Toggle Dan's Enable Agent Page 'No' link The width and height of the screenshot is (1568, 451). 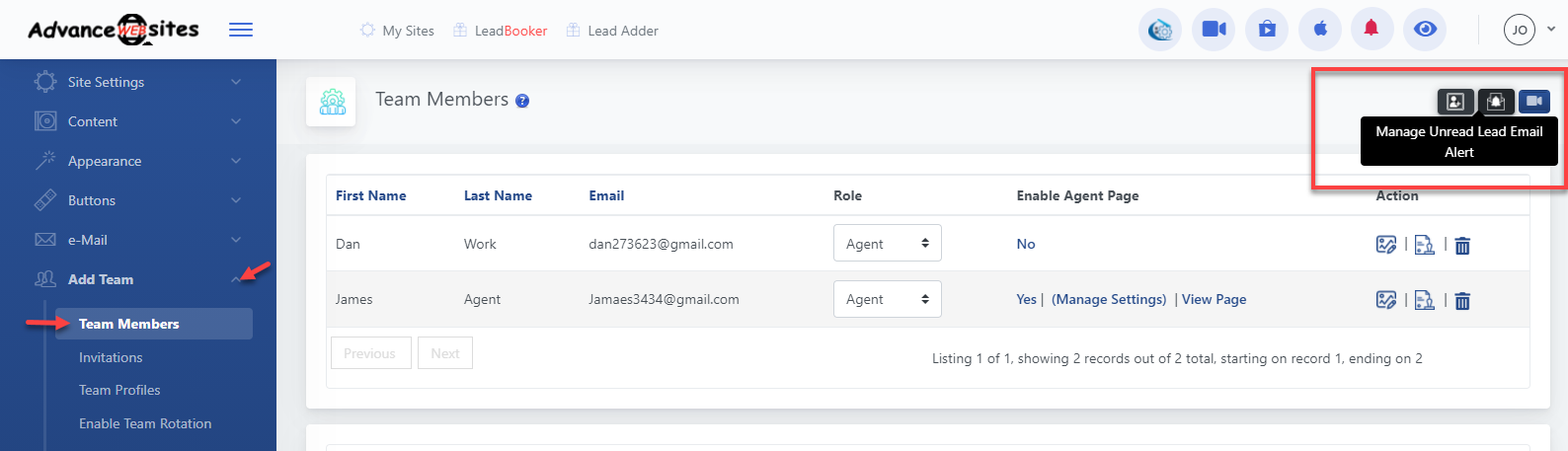(x=1026, y=244)
